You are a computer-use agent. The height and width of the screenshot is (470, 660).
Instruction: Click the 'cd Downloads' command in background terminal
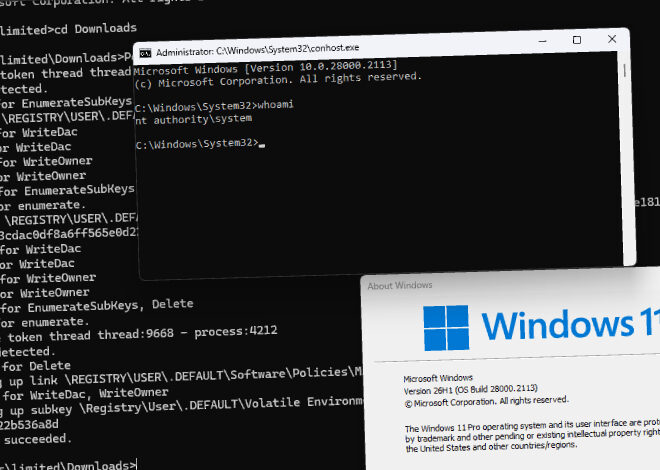(x=96, y=29)
